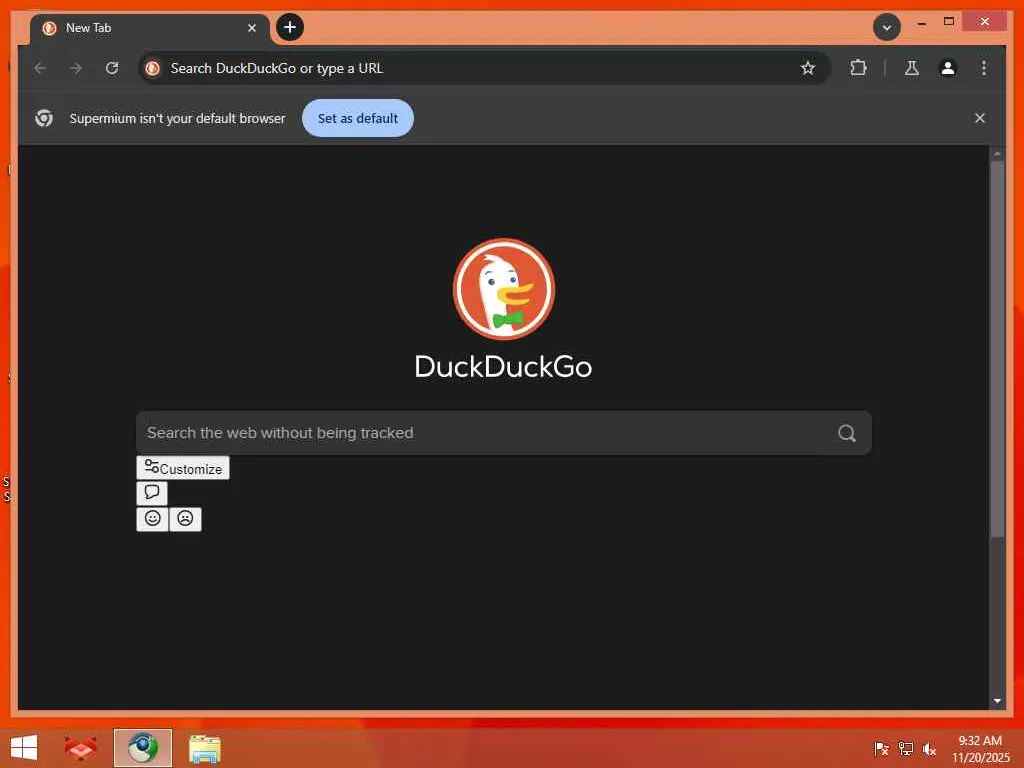Click Set as default button
The image size is (1024, 768).
coord(358,118)
